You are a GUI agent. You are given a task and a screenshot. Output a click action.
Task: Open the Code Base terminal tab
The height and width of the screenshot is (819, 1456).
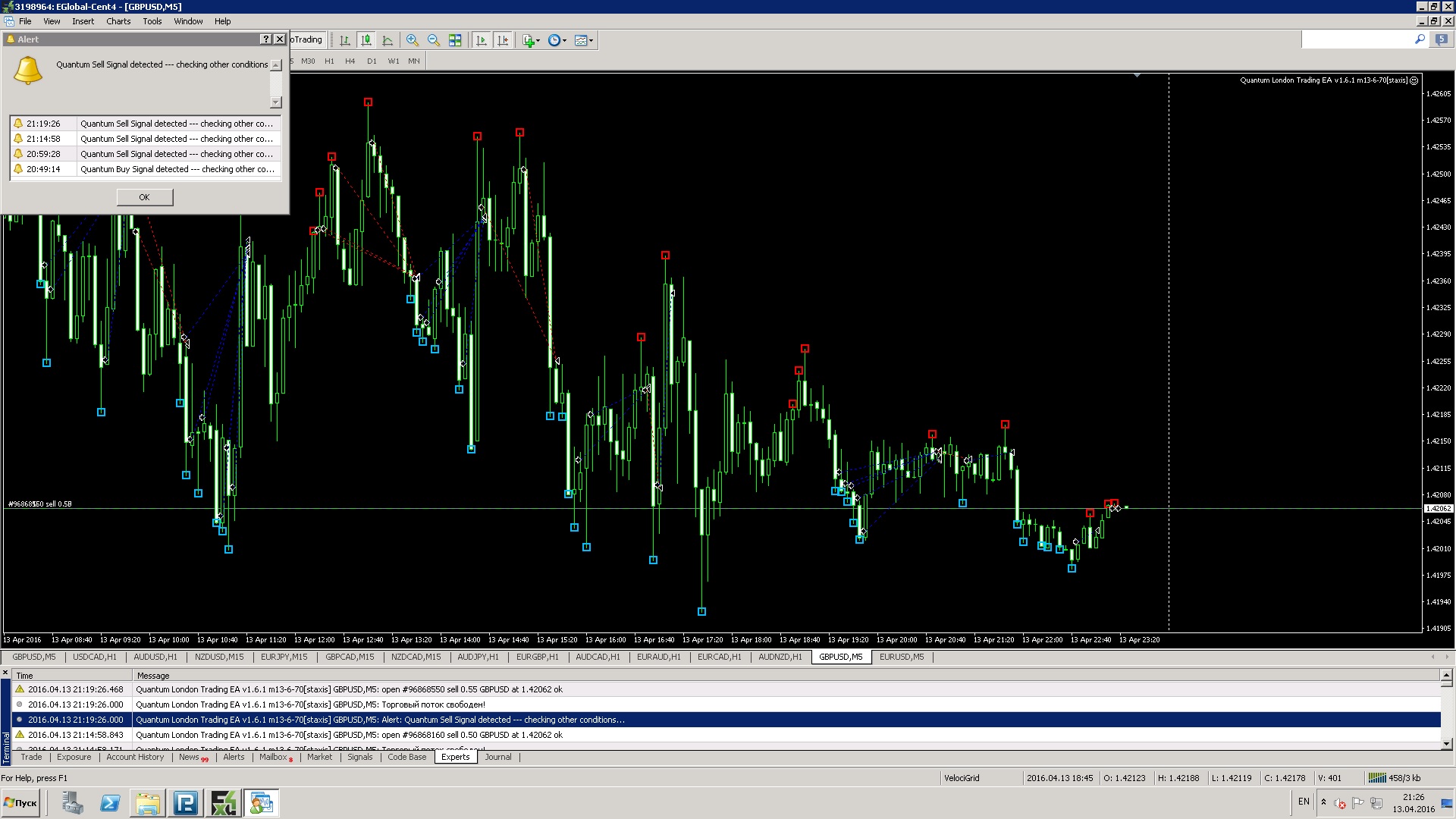click(407, 757)
